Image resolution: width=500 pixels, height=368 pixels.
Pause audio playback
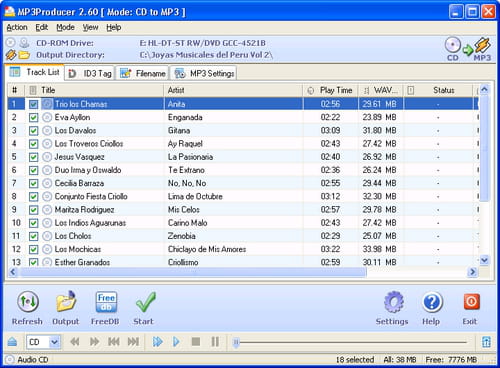point(215,342)
